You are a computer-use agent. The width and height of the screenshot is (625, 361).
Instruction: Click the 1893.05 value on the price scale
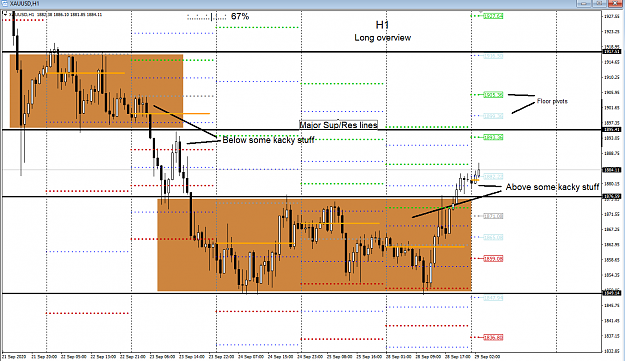tap(612, 138)
